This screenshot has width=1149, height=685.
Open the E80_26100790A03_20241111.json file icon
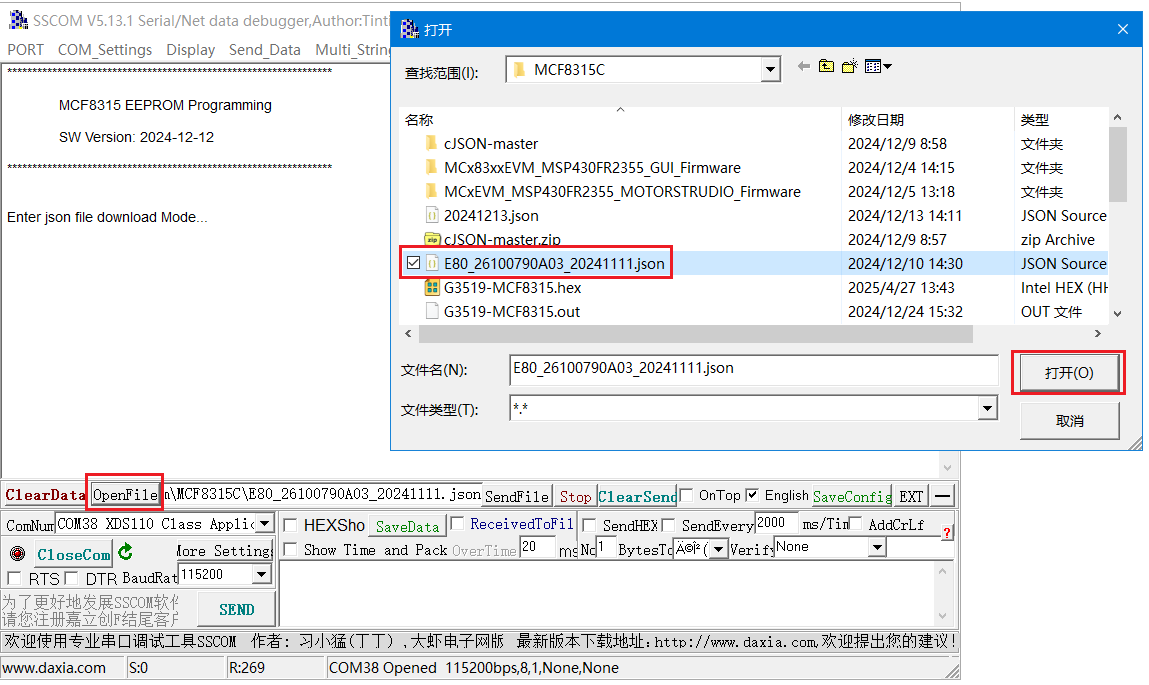433,263
